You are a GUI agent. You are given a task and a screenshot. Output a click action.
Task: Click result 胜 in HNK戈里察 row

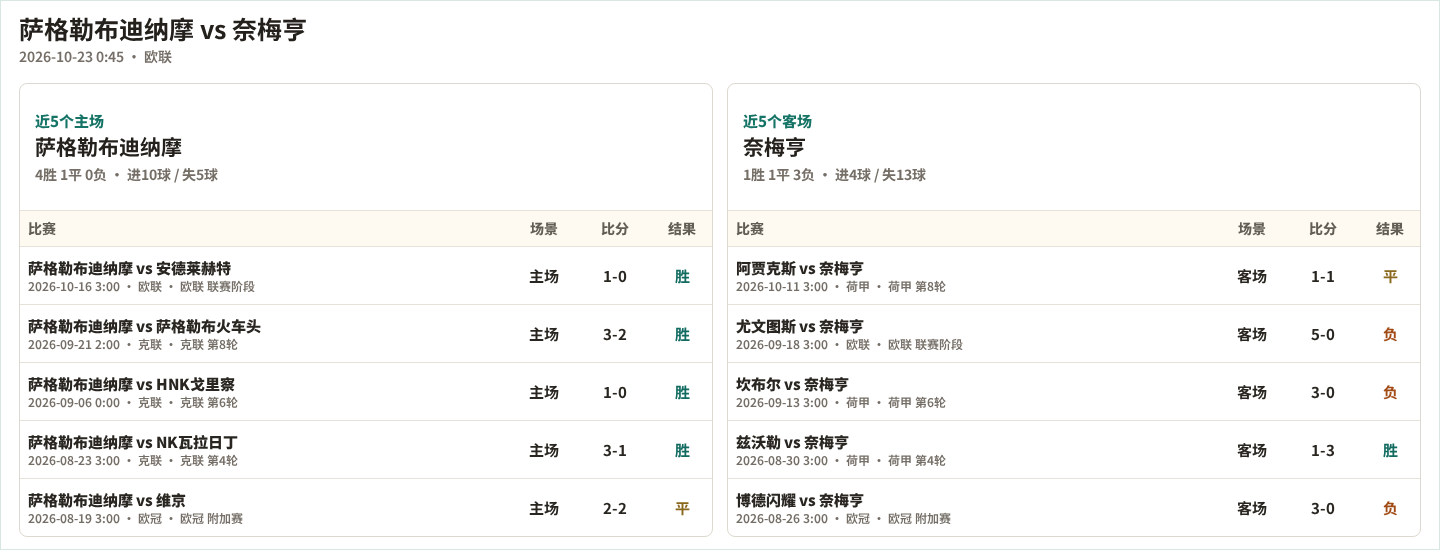pyautogui.click(x=682, y=392)
